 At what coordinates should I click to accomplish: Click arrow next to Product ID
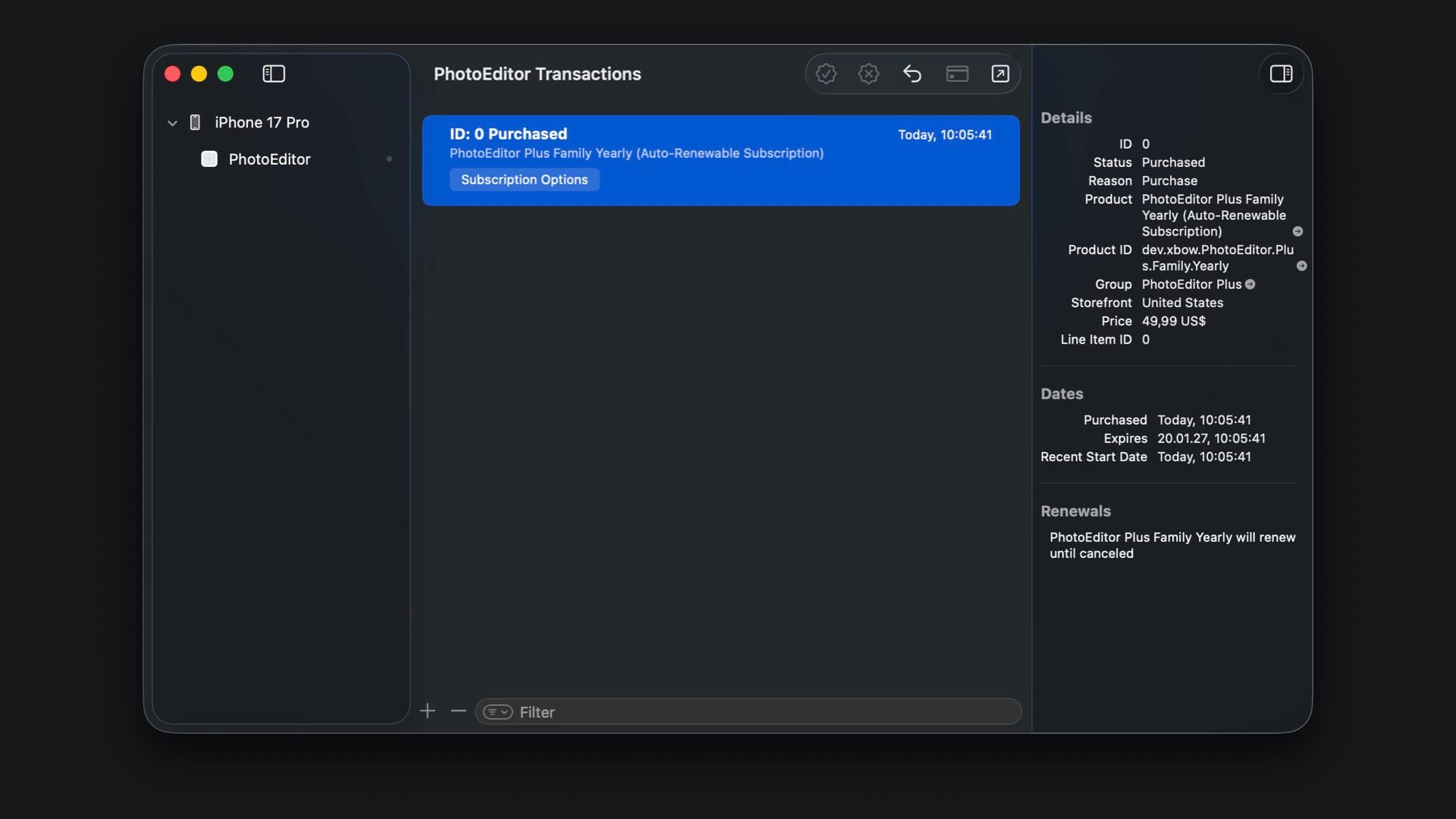[1301, 266]
